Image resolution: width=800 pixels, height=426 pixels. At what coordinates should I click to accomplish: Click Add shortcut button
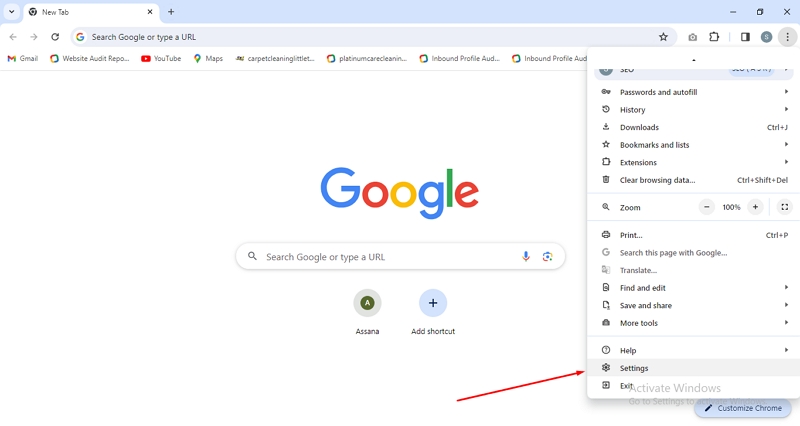tap(433, 312)
